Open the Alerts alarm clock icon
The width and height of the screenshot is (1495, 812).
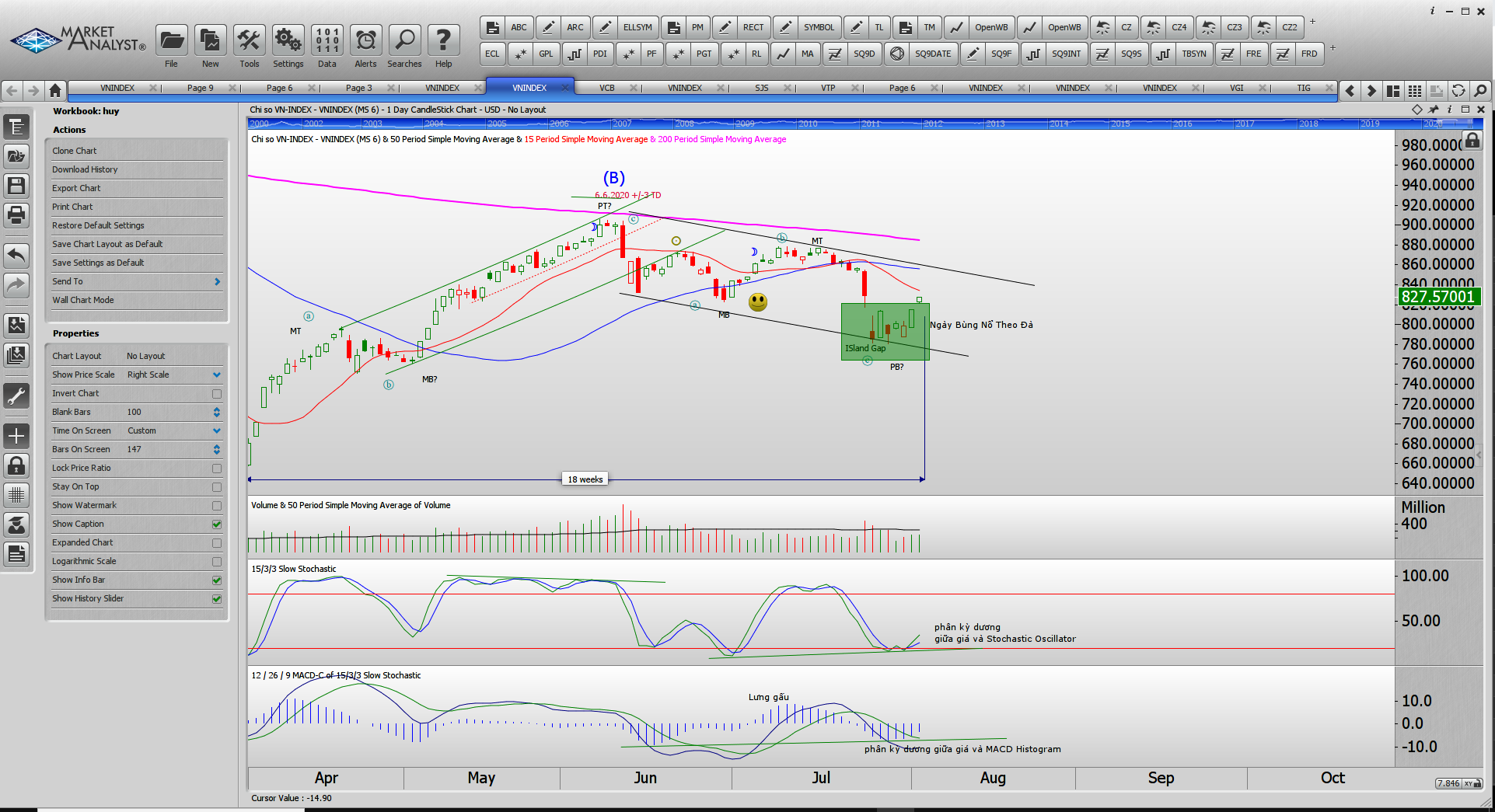tap(365, 40)
